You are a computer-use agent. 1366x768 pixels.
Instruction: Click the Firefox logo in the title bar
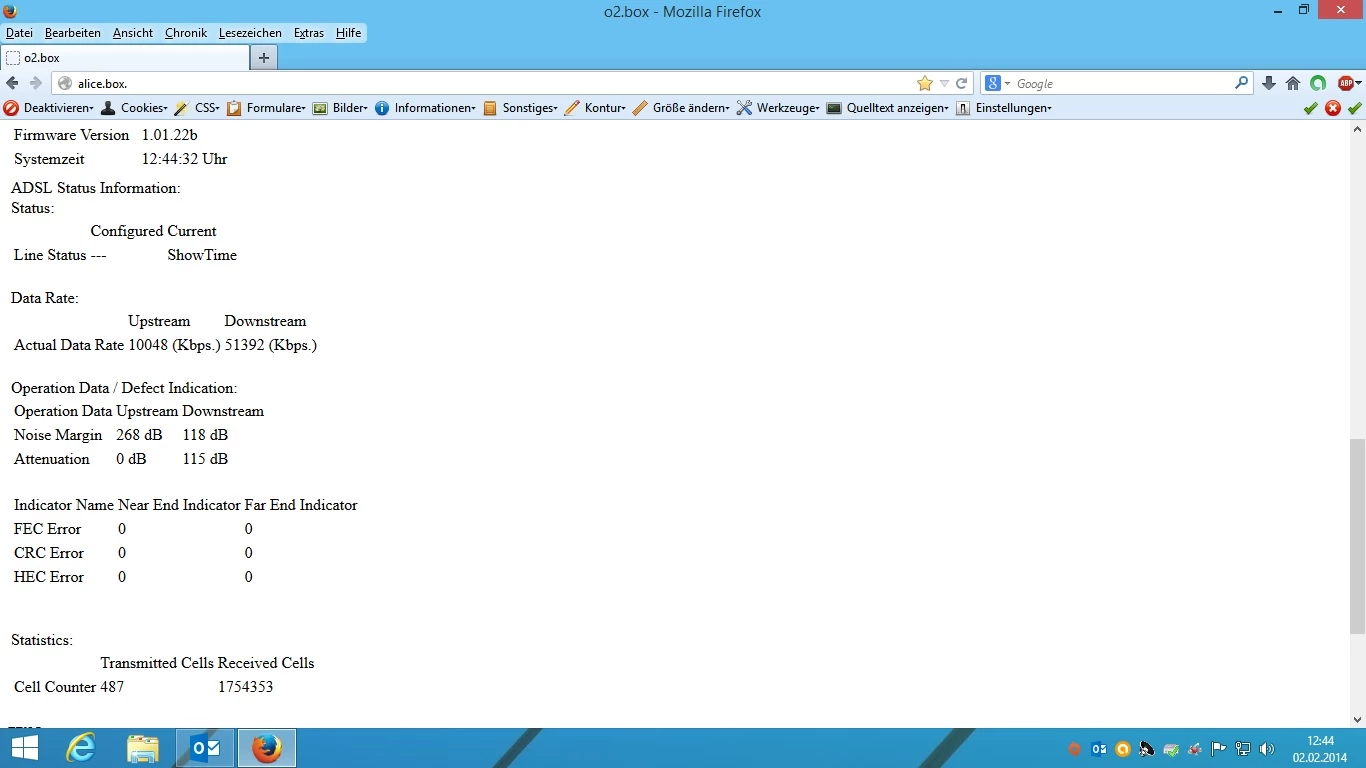10,11
